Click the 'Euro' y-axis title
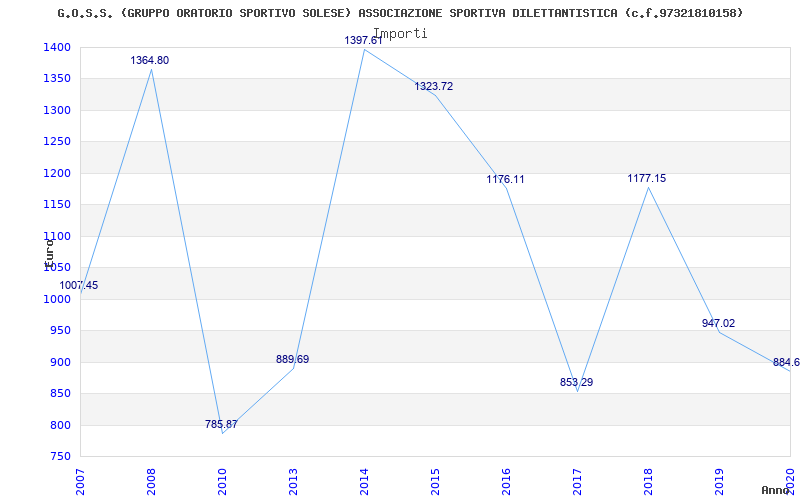Screen dimensions: 800x500 (49, 254)
